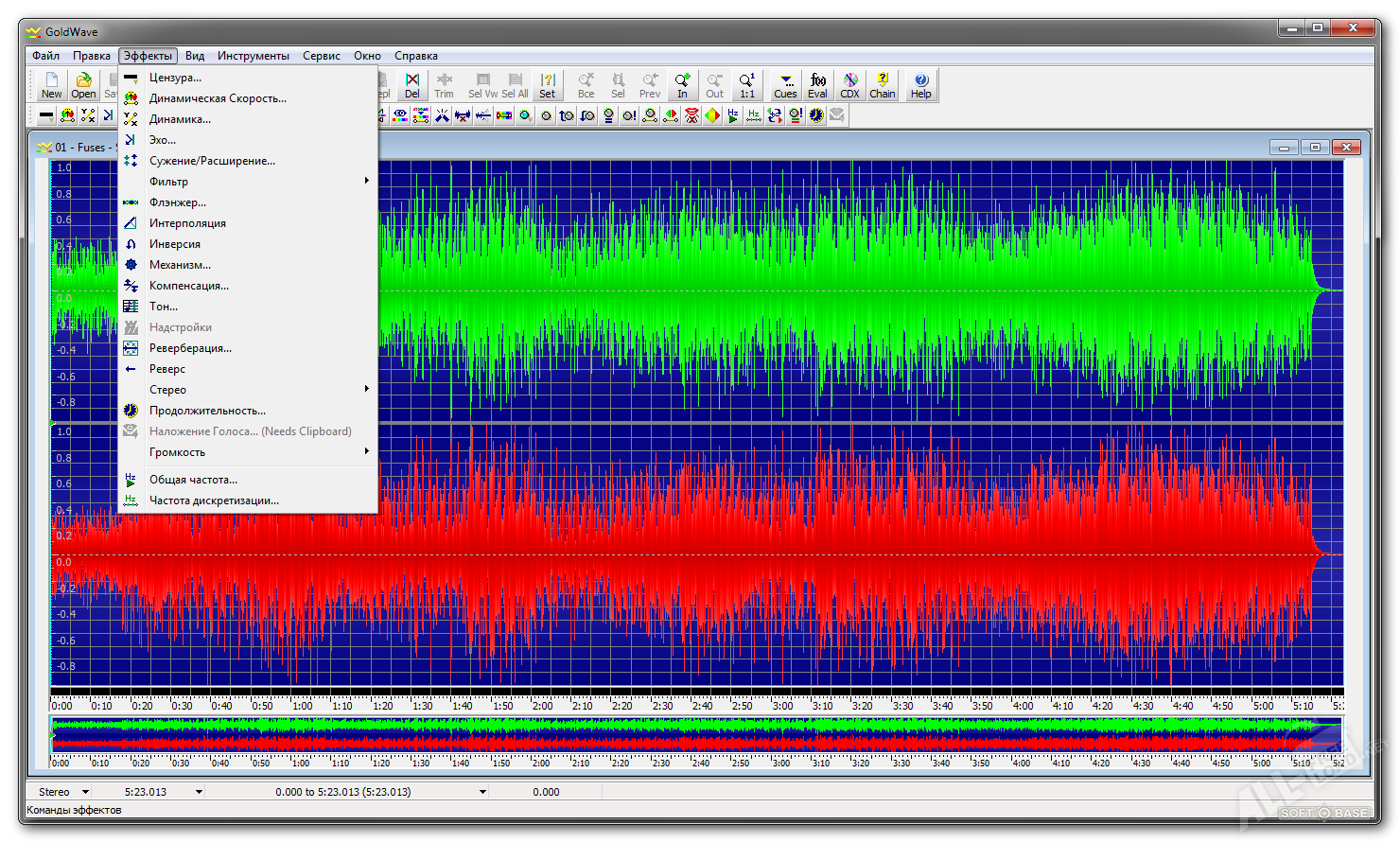
Task: Click the New file toolbar icon
Action: (x=51, y=84)
